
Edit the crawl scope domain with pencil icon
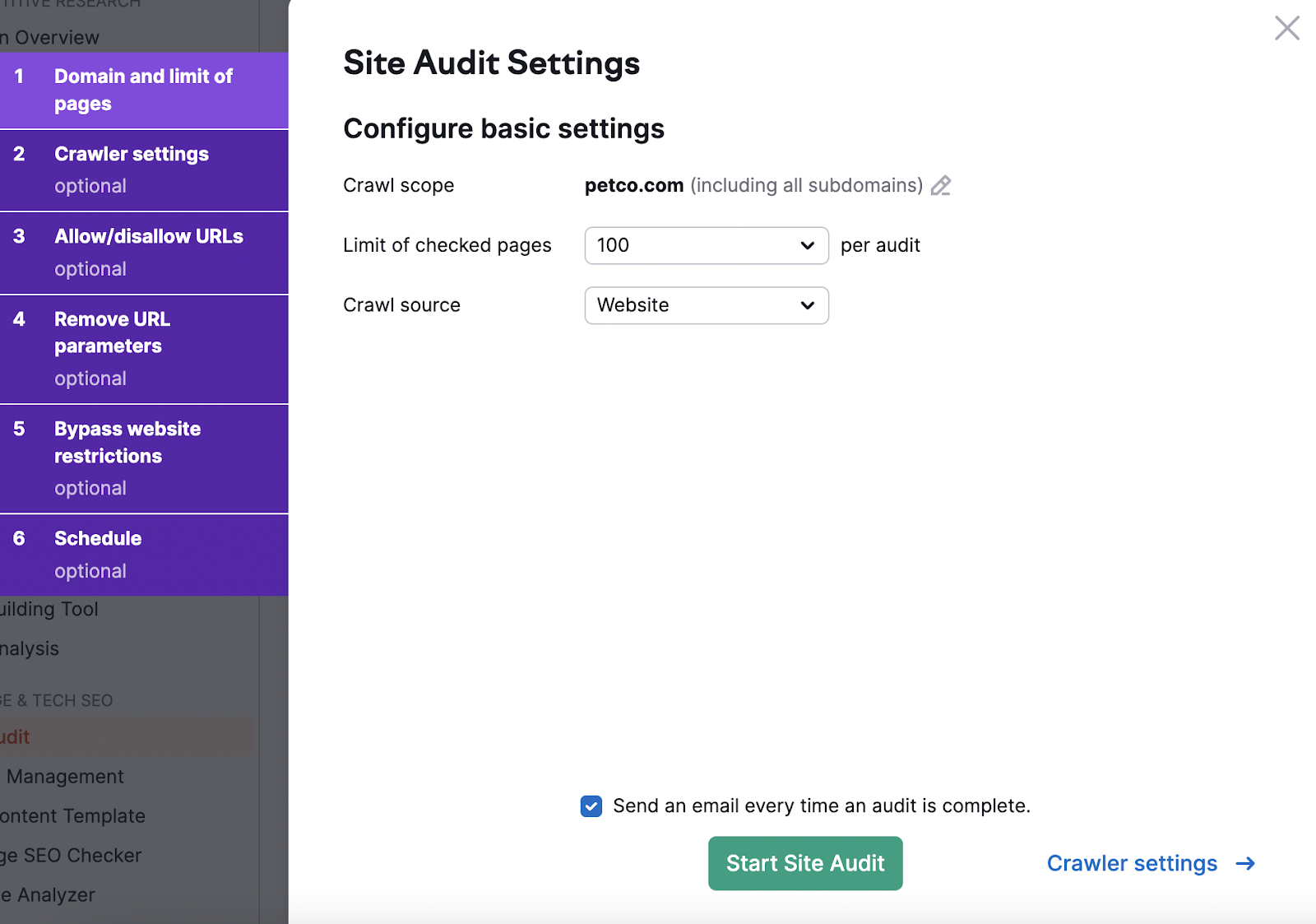(x=941, y=186)
